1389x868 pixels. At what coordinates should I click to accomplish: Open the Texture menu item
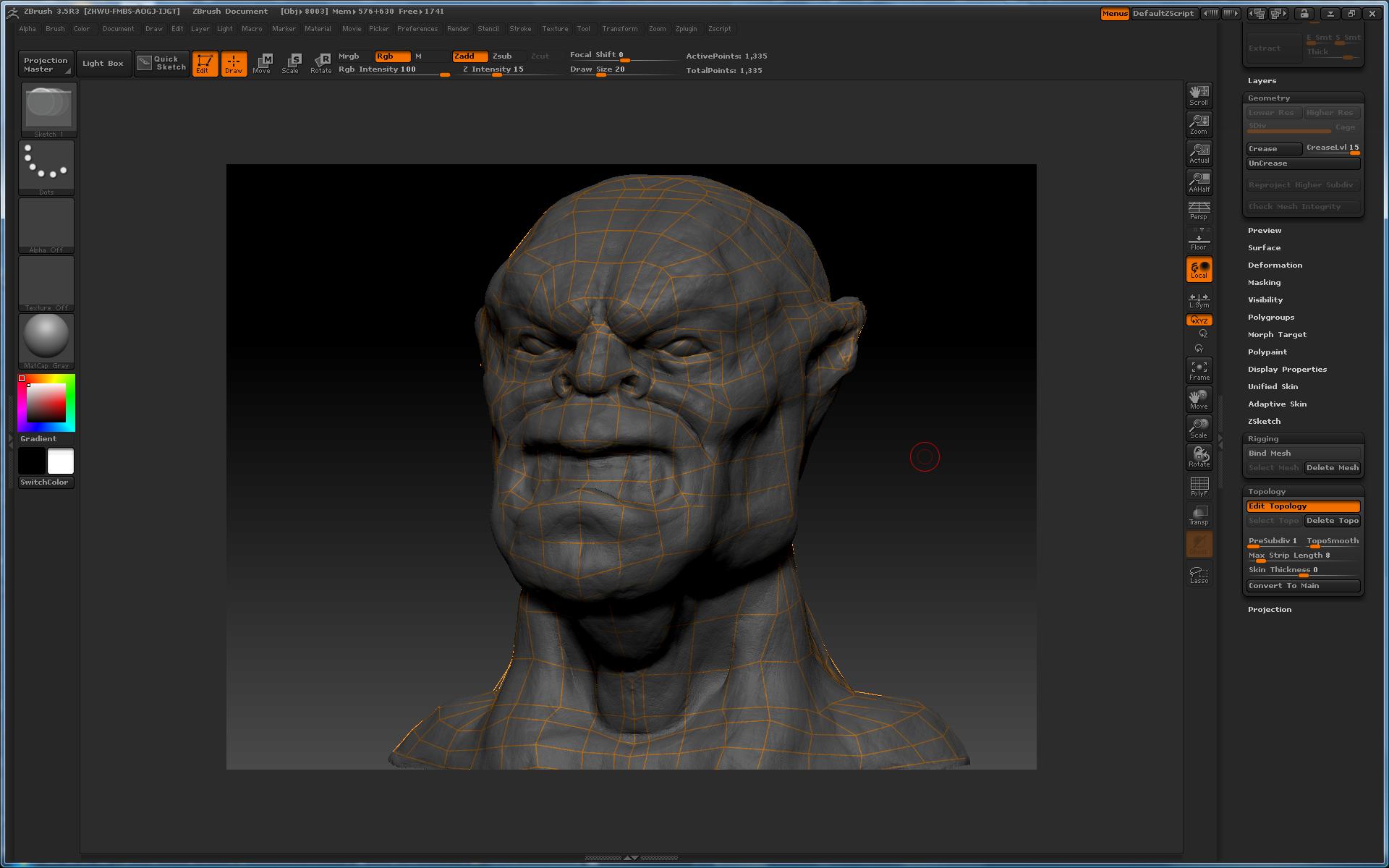coord(555,28)
